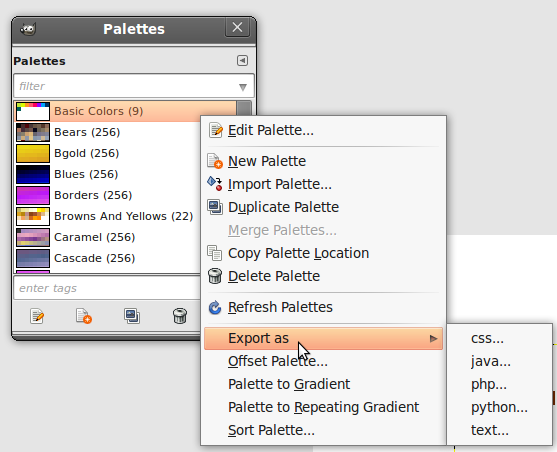Select the Bgold palette swatch
The height and width of the screenshot is (452, 557).
pyautogui.click(x=33, y=153)
